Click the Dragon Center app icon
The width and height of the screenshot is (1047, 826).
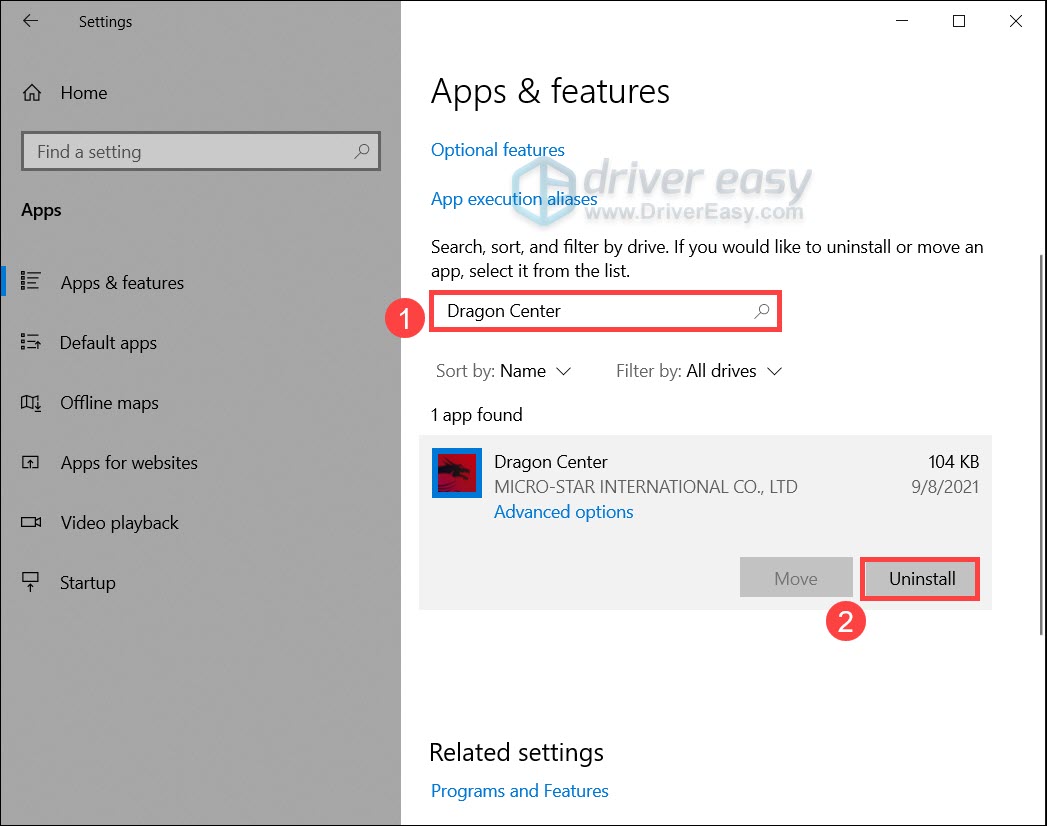457,473
